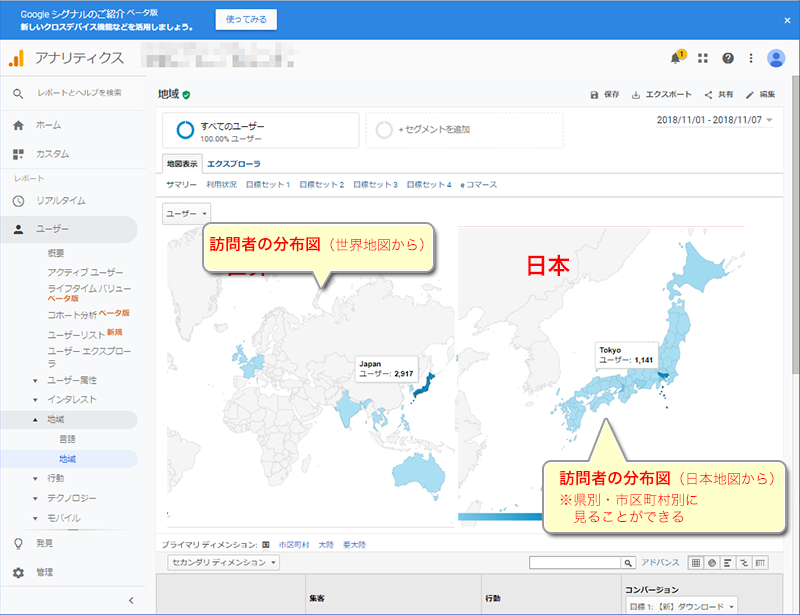Image resolution: width=800 pixels, height=615 pixels.
Task: Collapse sidebar with the left chevron
Action: [131, 599]
